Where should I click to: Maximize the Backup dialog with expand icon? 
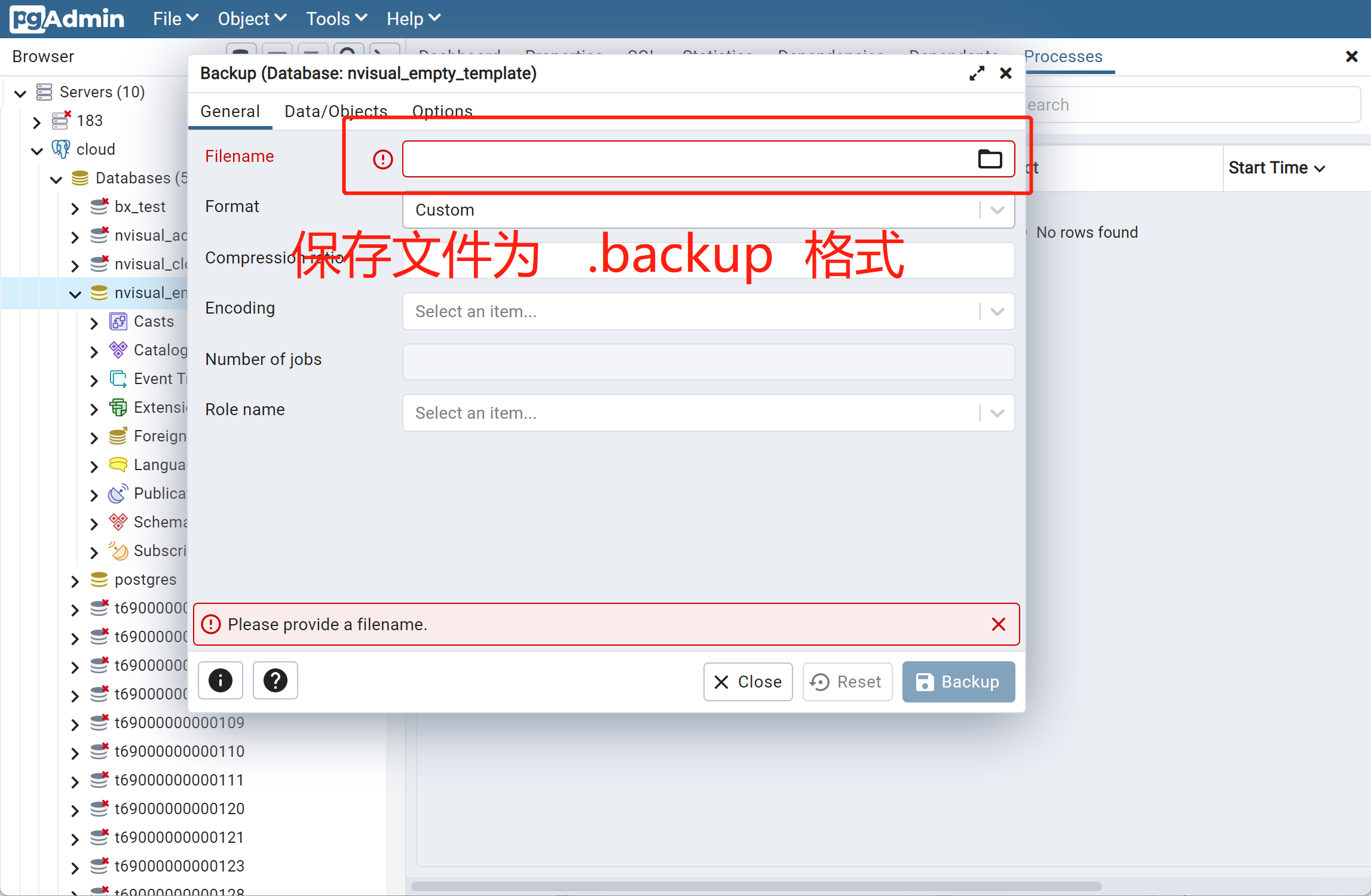pyautogui.click(x=977, y=73)
